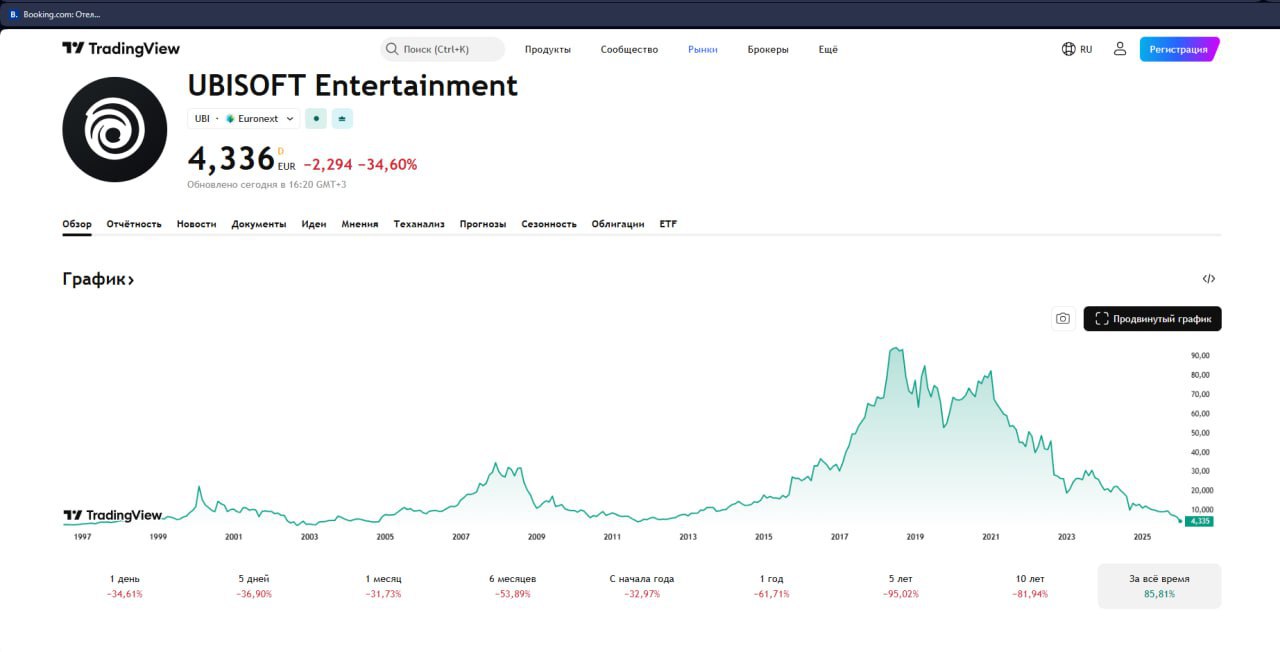Open the Продвинутый график button
1280x652 pixels.
(x=1152, y=319)
